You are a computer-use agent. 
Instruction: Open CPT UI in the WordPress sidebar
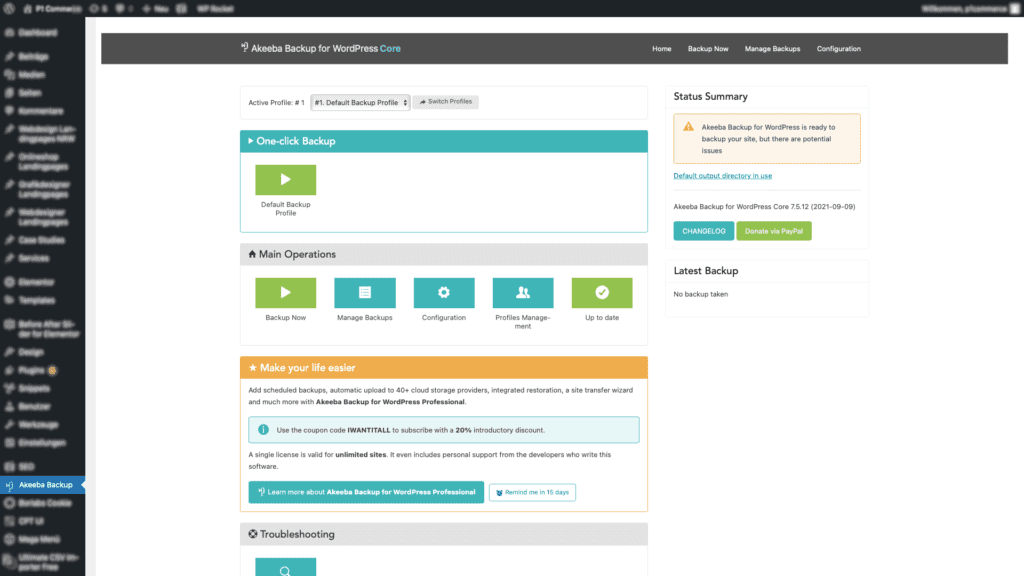[x=31, y=522]
